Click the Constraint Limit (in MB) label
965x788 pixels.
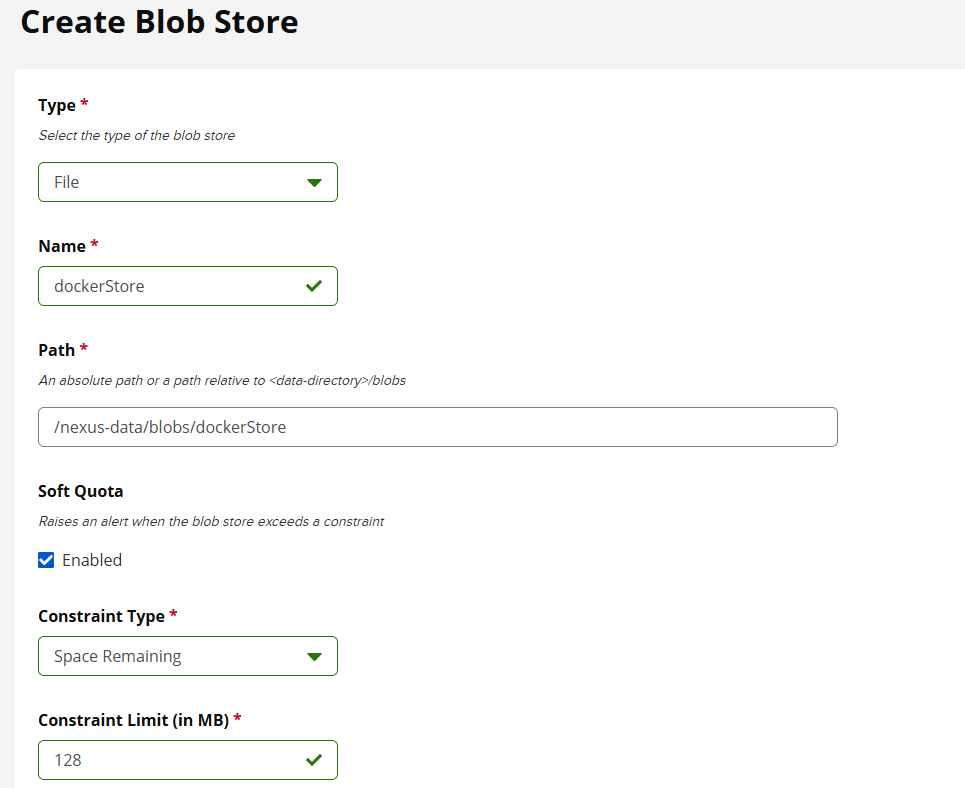coord(134,720)
